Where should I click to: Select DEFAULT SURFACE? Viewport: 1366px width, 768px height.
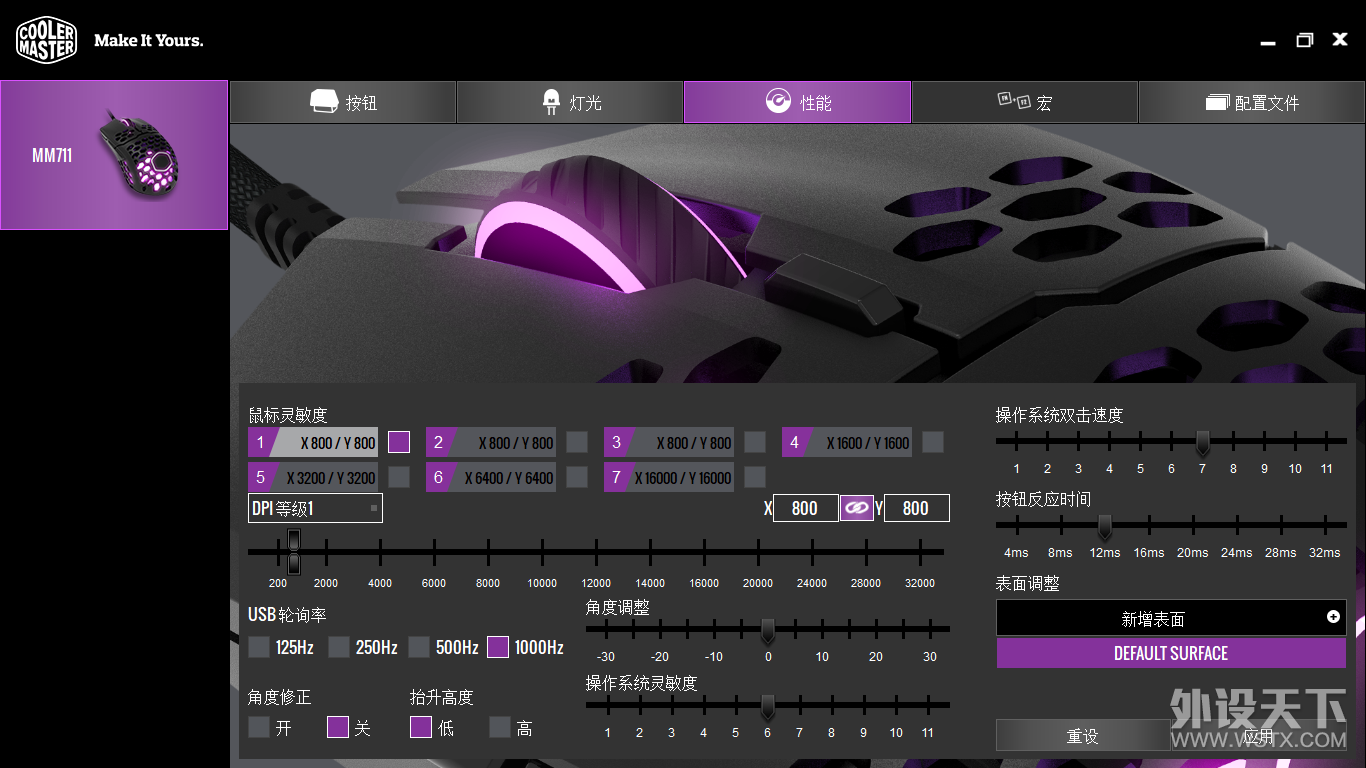pyautogui.click(x=1171, y=653)
